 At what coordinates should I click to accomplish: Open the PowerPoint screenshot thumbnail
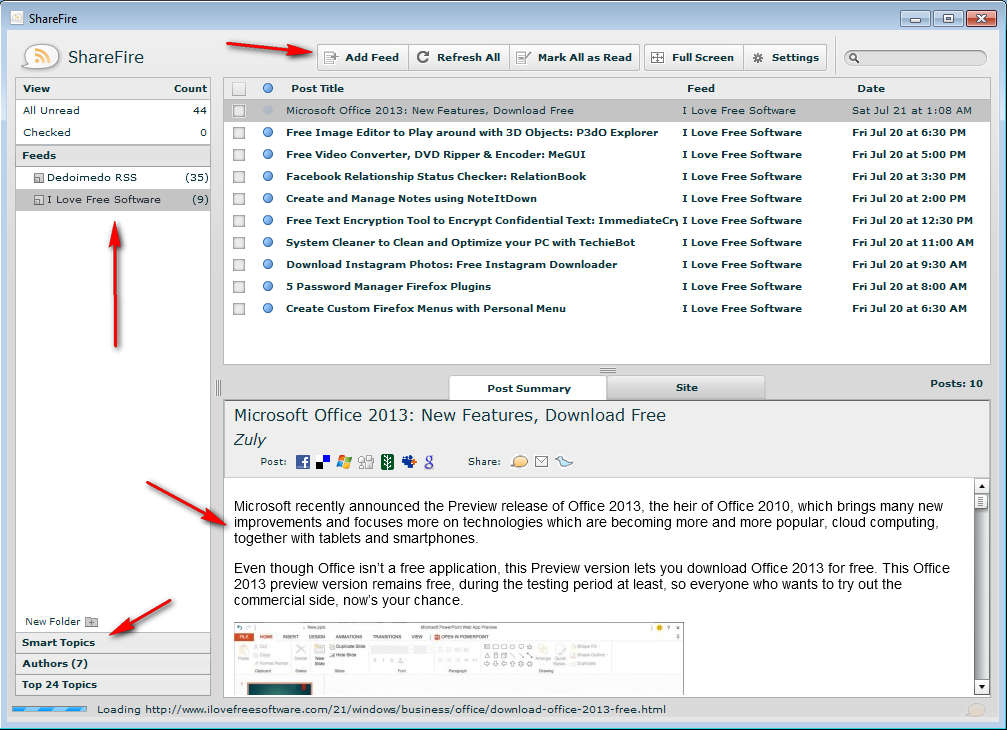(x=458, y=658)
